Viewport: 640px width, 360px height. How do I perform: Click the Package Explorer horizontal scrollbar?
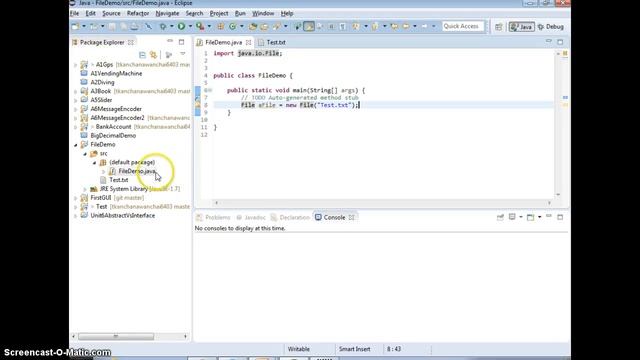click(116, 337)
